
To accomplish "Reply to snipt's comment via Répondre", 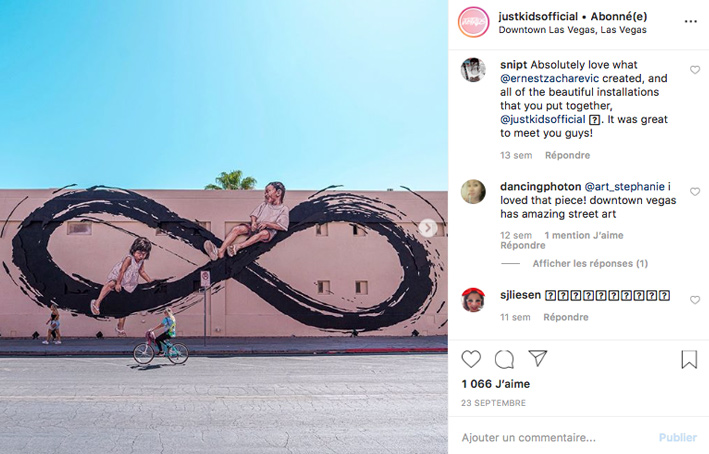I will (567, 156).
